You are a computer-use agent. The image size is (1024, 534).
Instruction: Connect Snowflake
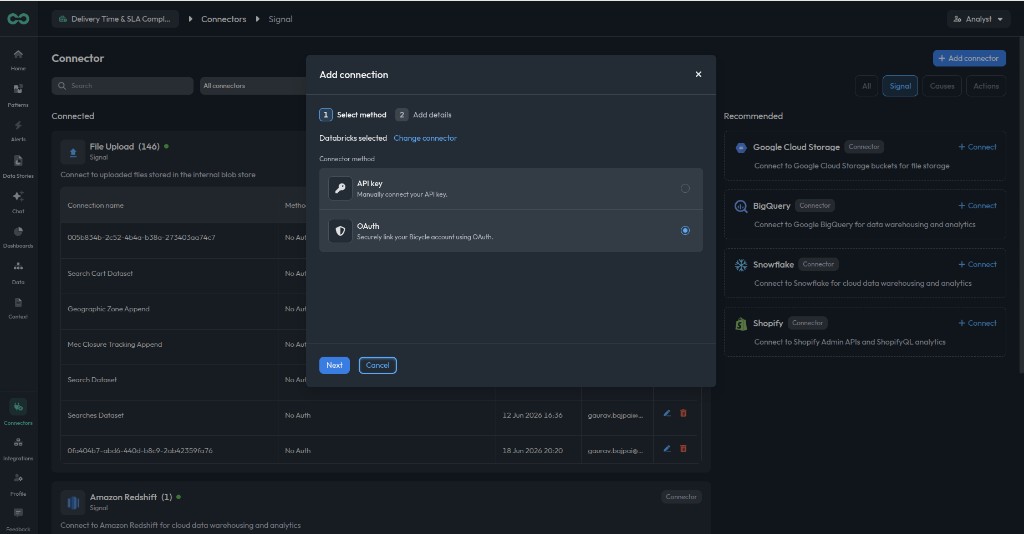(977, 265)
